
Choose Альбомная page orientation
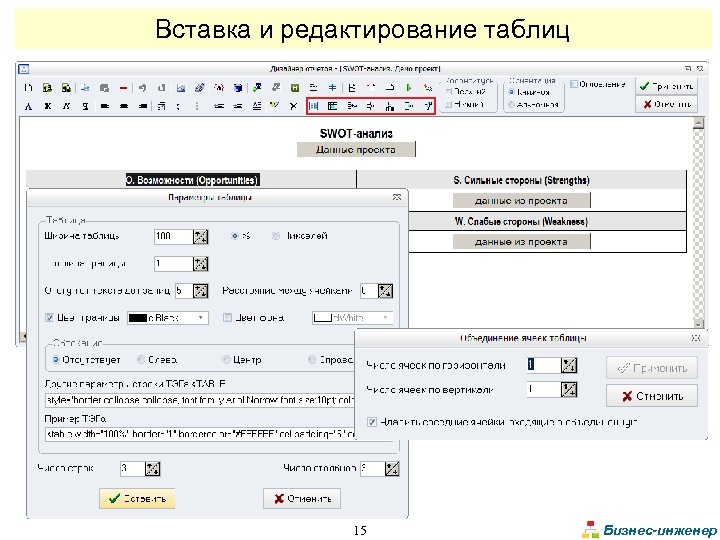511,105
